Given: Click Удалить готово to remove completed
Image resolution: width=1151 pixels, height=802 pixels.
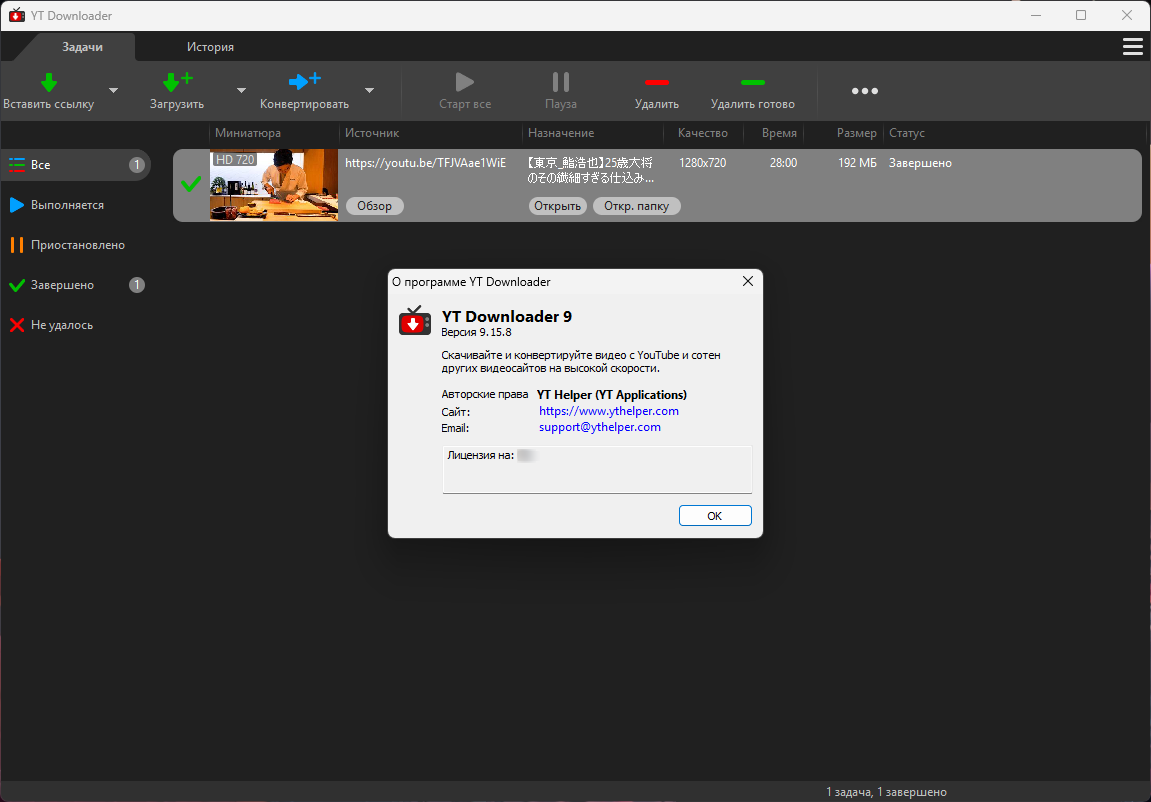Looking at the screenshot, I should pyautogui.click(x=752, y=90).
